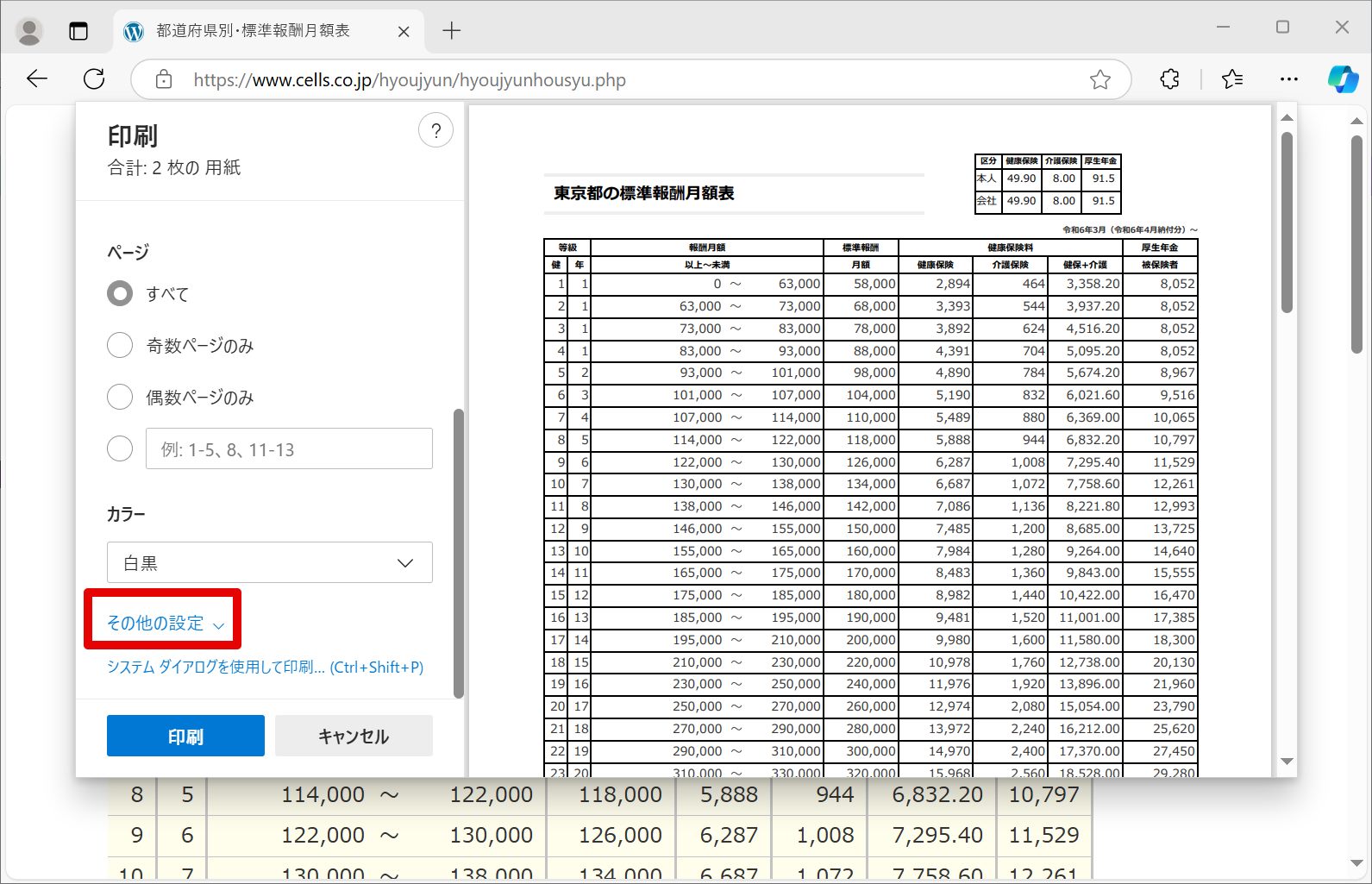Reload the page with refresh icon
This screenshot has width=1372, height=884.
[94, 79]
